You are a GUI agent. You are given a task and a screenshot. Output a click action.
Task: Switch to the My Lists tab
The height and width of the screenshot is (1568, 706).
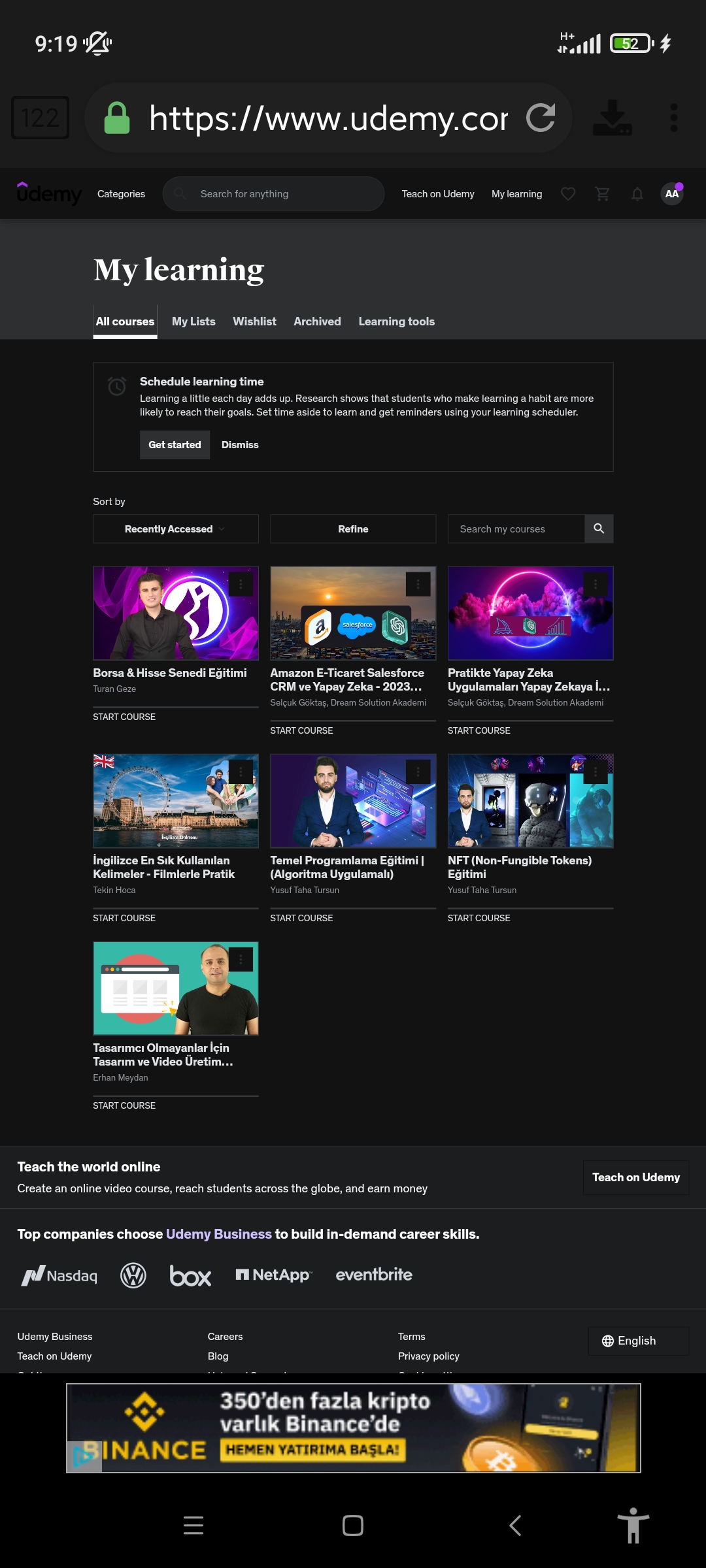point(193,321)
